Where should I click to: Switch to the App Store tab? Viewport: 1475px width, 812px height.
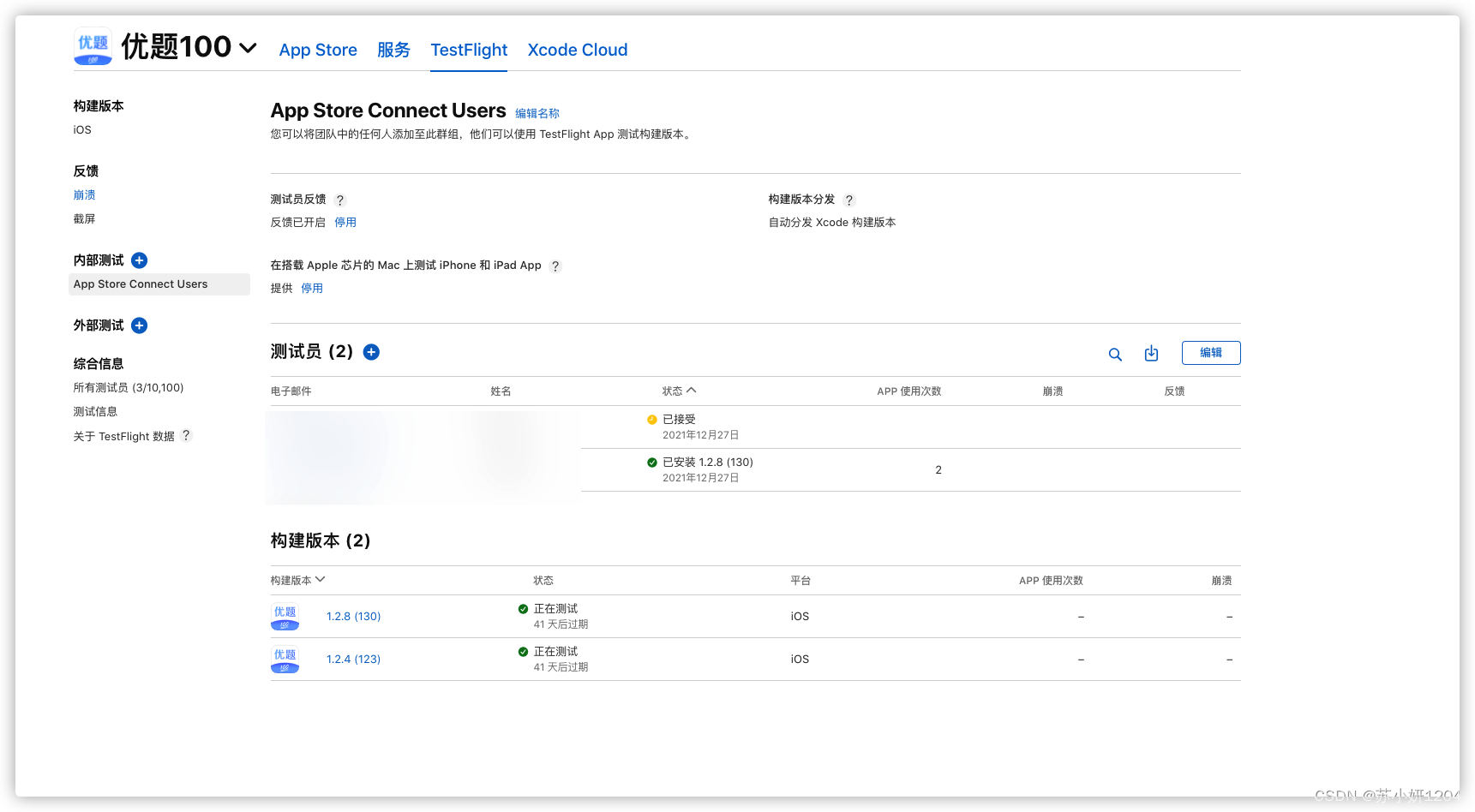point(318,50)
